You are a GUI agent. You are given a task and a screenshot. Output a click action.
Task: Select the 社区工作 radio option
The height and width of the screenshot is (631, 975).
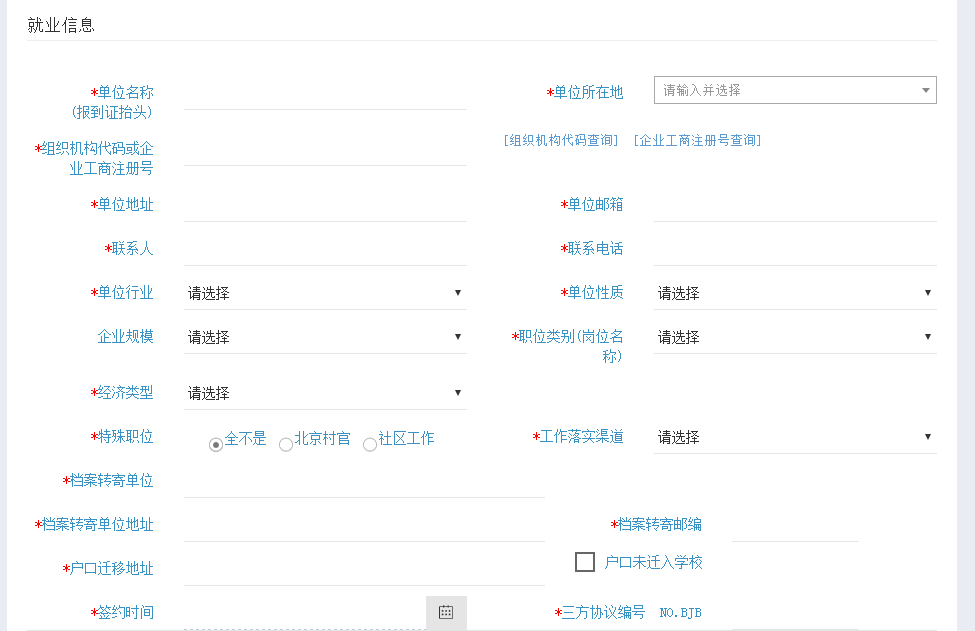tap(370, 444)
